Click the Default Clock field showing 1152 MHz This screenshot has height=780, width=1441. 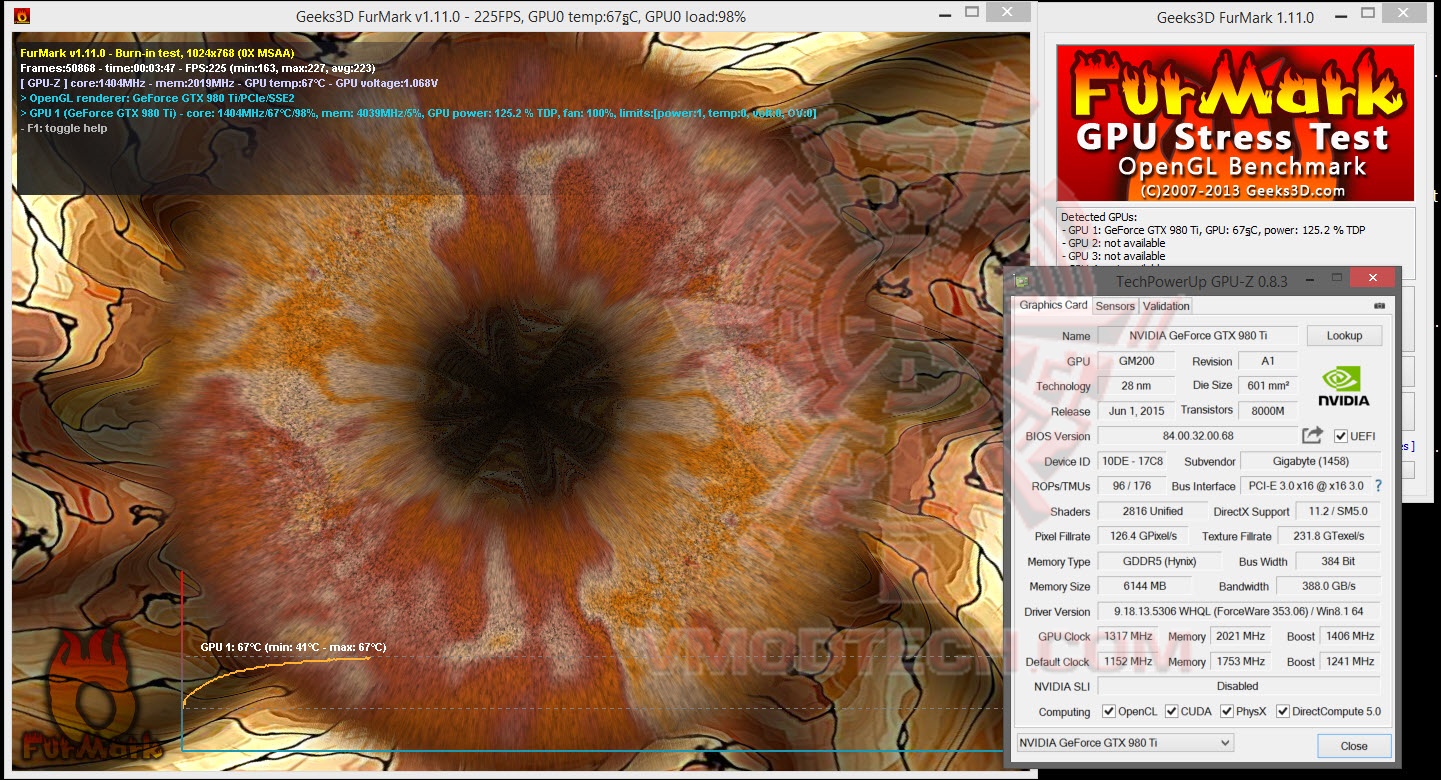[1127, 661]
